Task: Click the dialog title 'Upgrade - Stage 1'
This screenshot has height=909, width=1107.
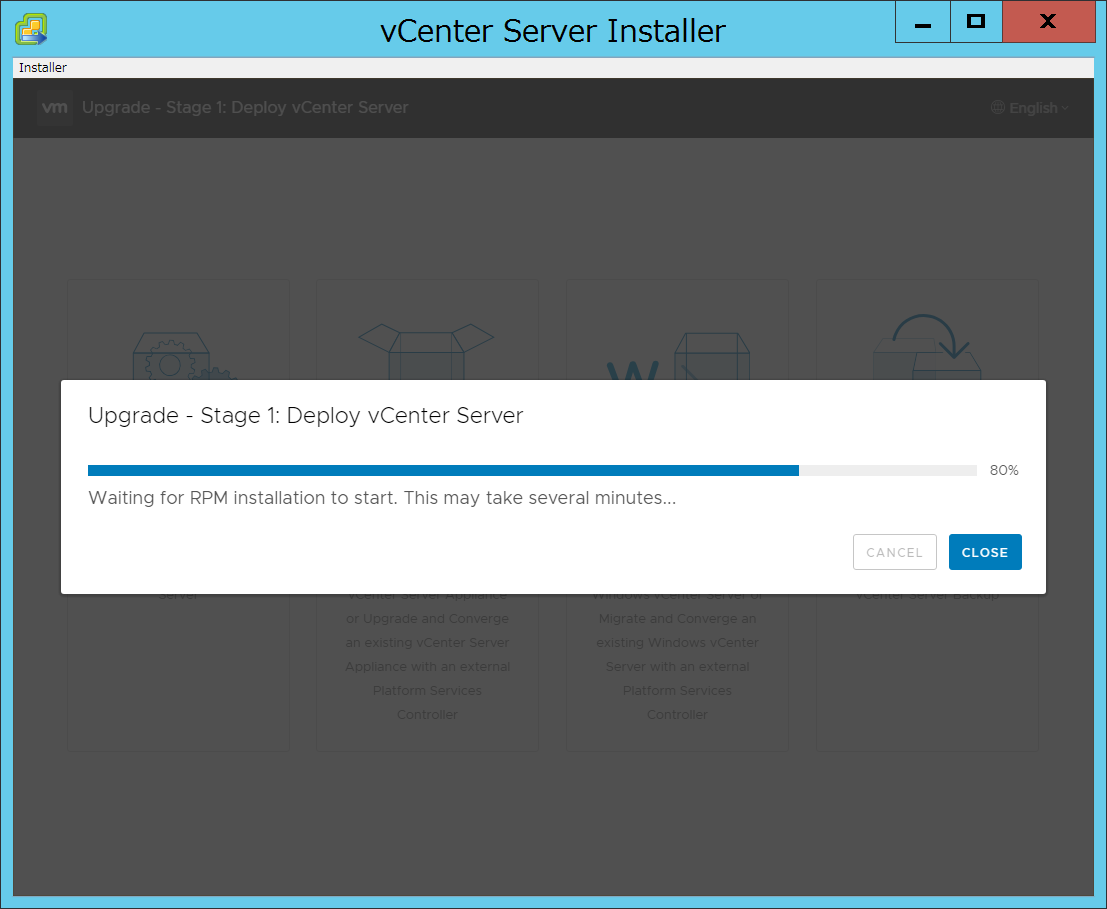Action: point(306,416)
